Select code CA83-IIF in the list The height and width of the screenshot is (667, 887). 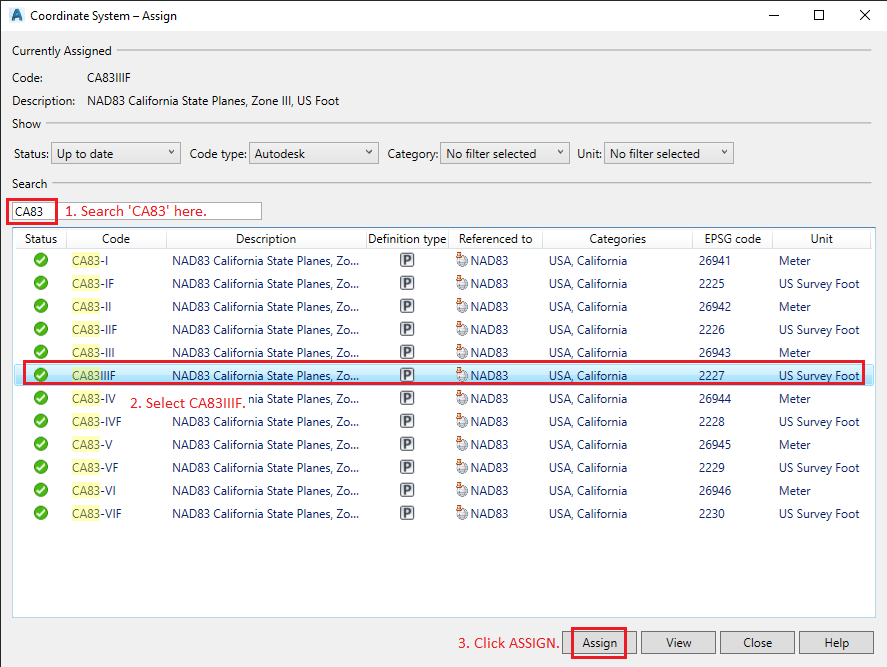(x=94, y=329)
